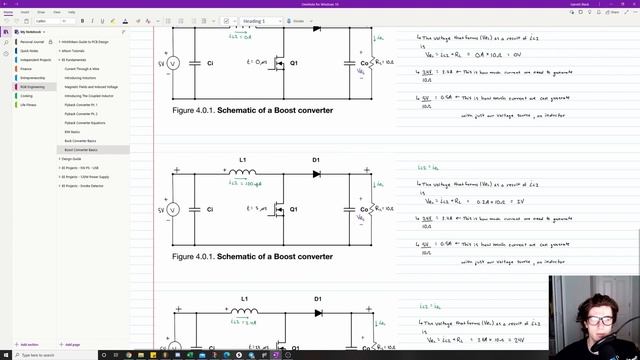
Task: Toggle the numbered list button
Action: coord(181,21)
